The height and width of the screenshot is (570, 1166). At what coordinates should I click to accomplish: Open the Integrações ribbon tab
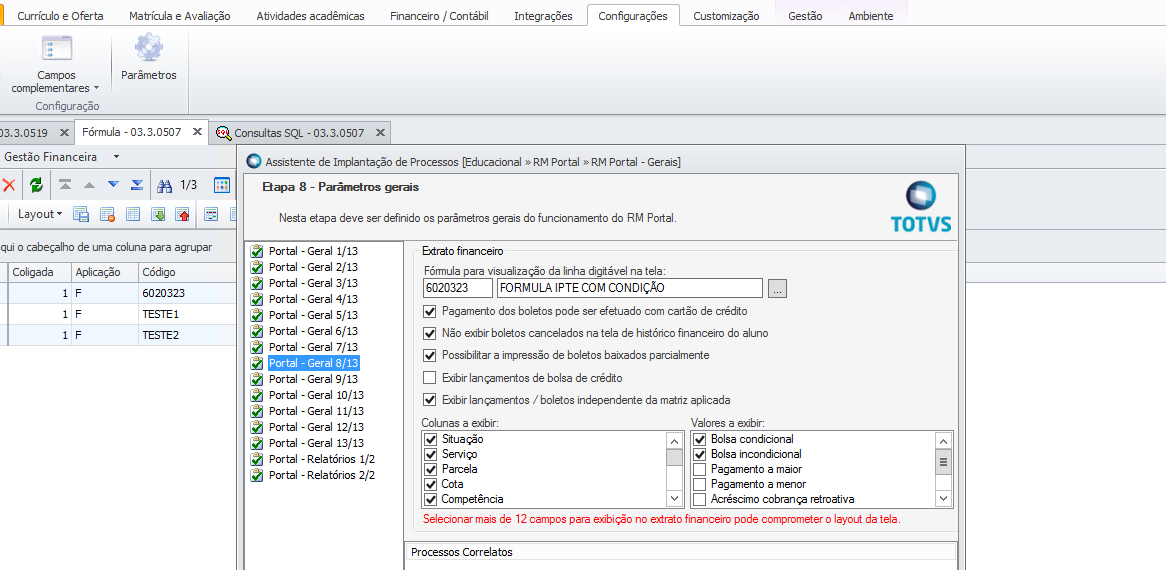pos(544,16)
